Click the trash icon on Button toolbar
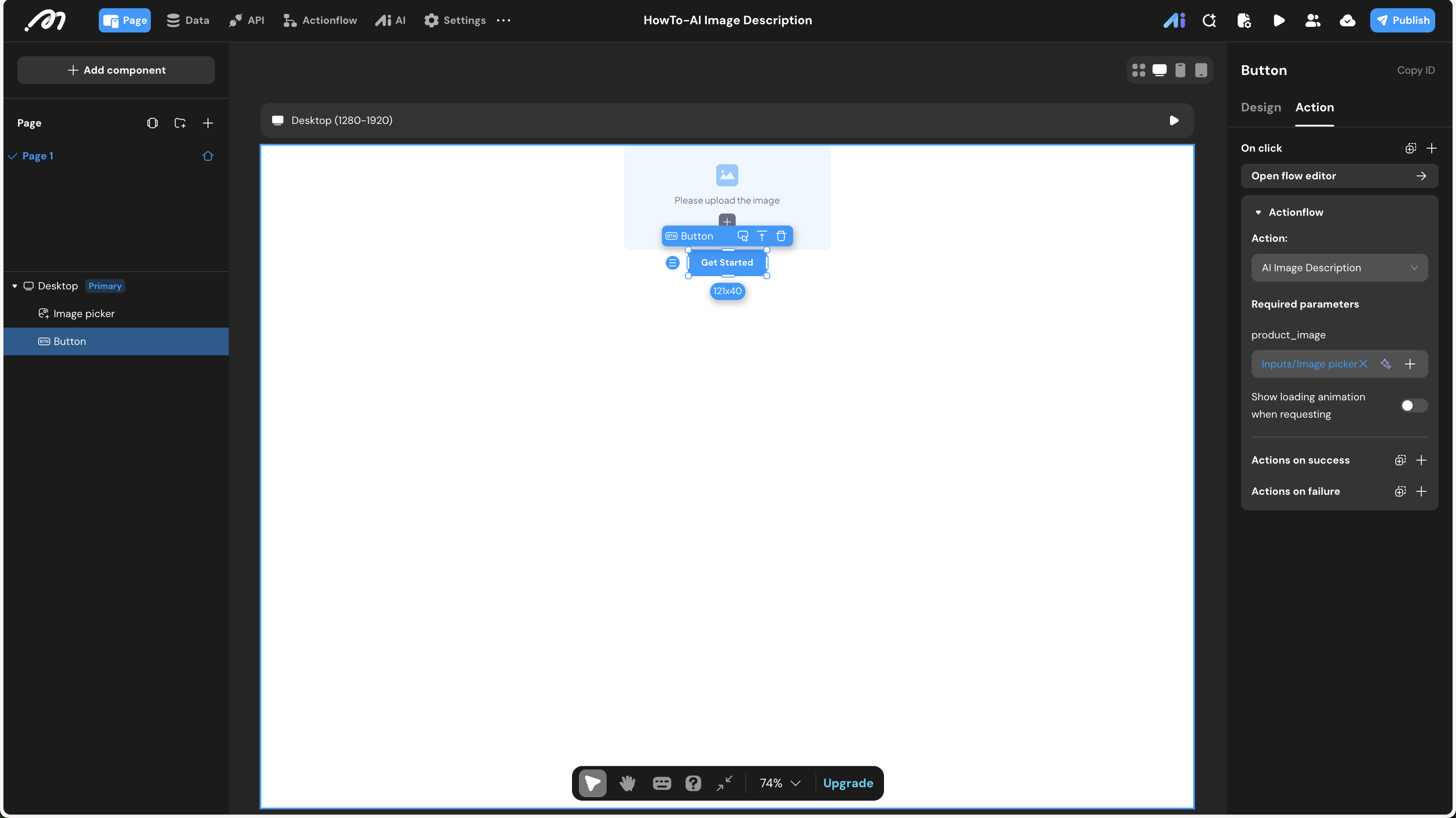Viewport: 1456px width, 818px height. click(781, 236)
